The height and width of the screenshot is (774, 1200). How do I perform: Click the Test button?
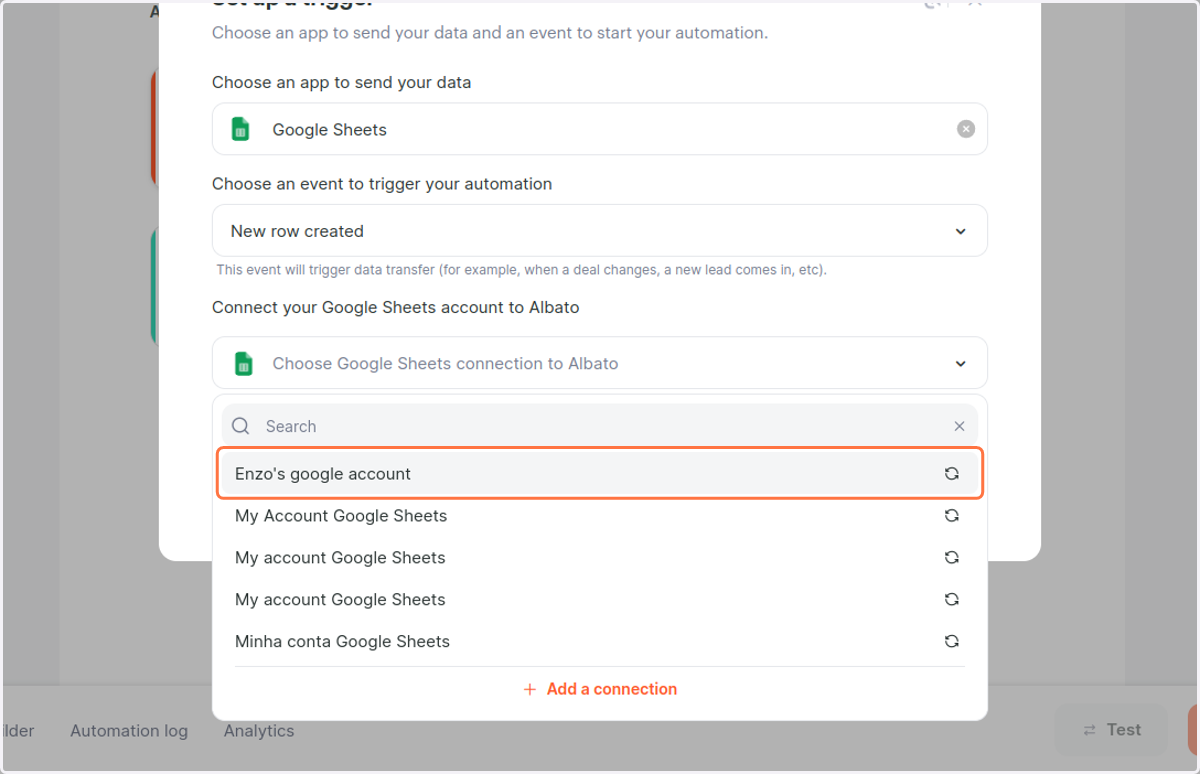pyautogui.click(x=1111, y=730)
